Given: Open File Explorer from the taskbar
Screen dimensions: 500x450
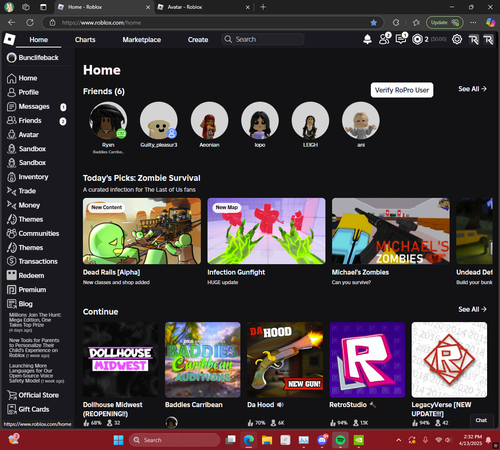Looking at the screenshot, I should 267,440.
